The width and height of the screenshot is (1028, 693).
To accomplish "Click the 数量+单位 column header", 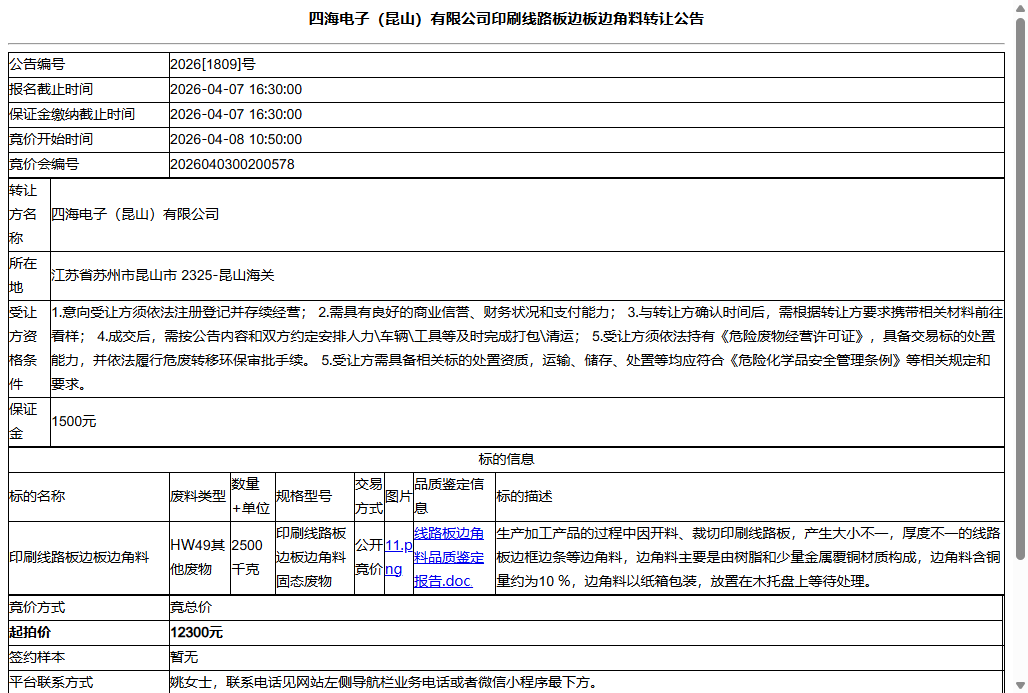I will coord(252,496).
